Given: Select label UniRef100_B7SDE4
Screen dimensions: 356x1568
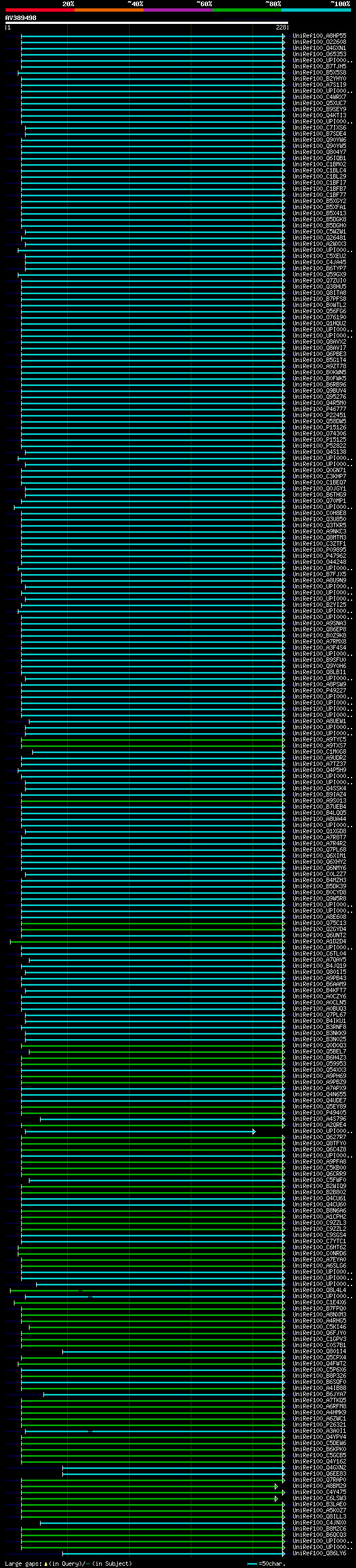Looking at the screenshot, I should [x=319, y=134].
